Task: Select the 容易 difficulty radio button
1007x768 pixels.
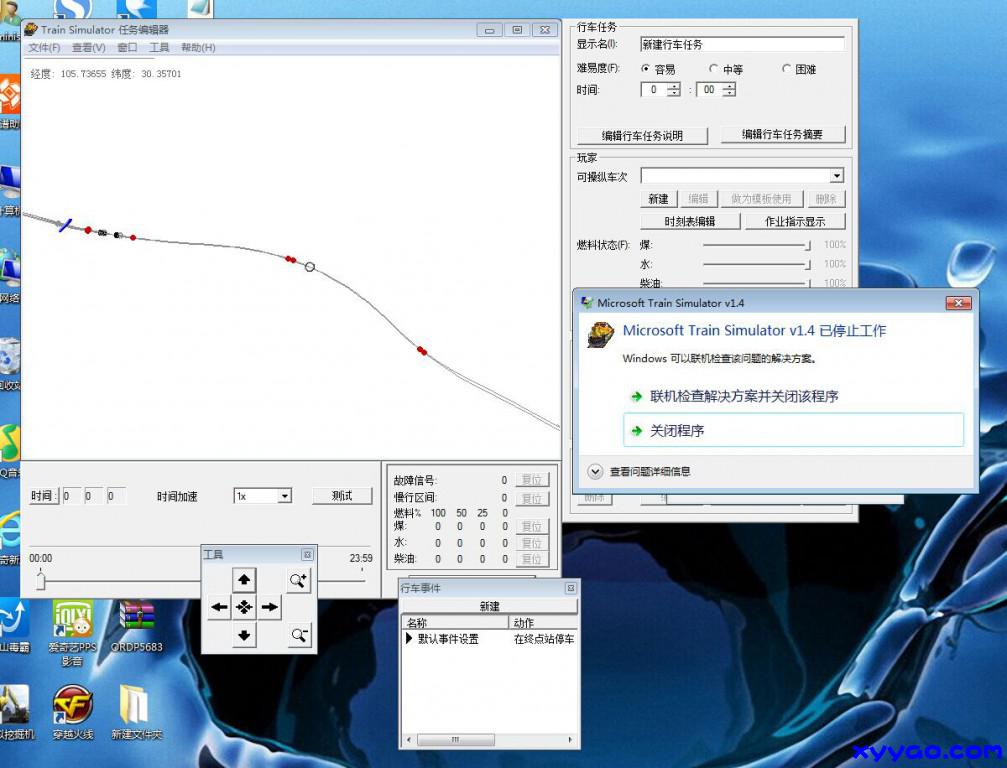Action: pos(645,69)
